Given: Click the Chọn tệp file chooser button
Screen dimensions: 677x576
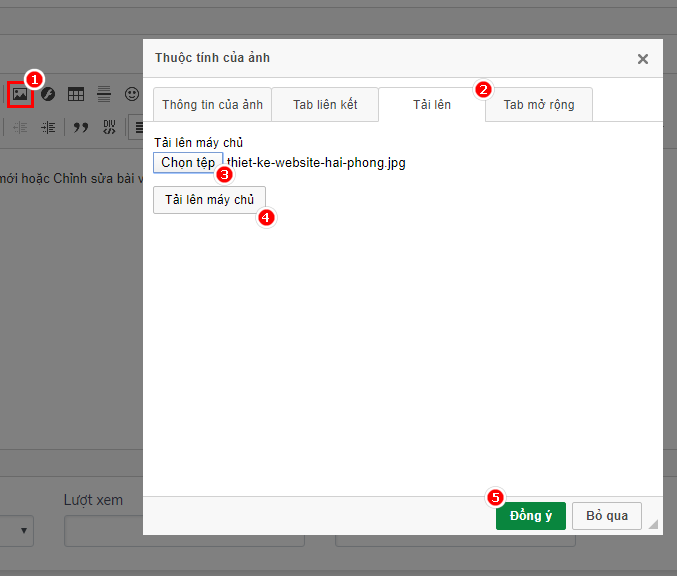Looking at the screenshot, I should (188, 162).
